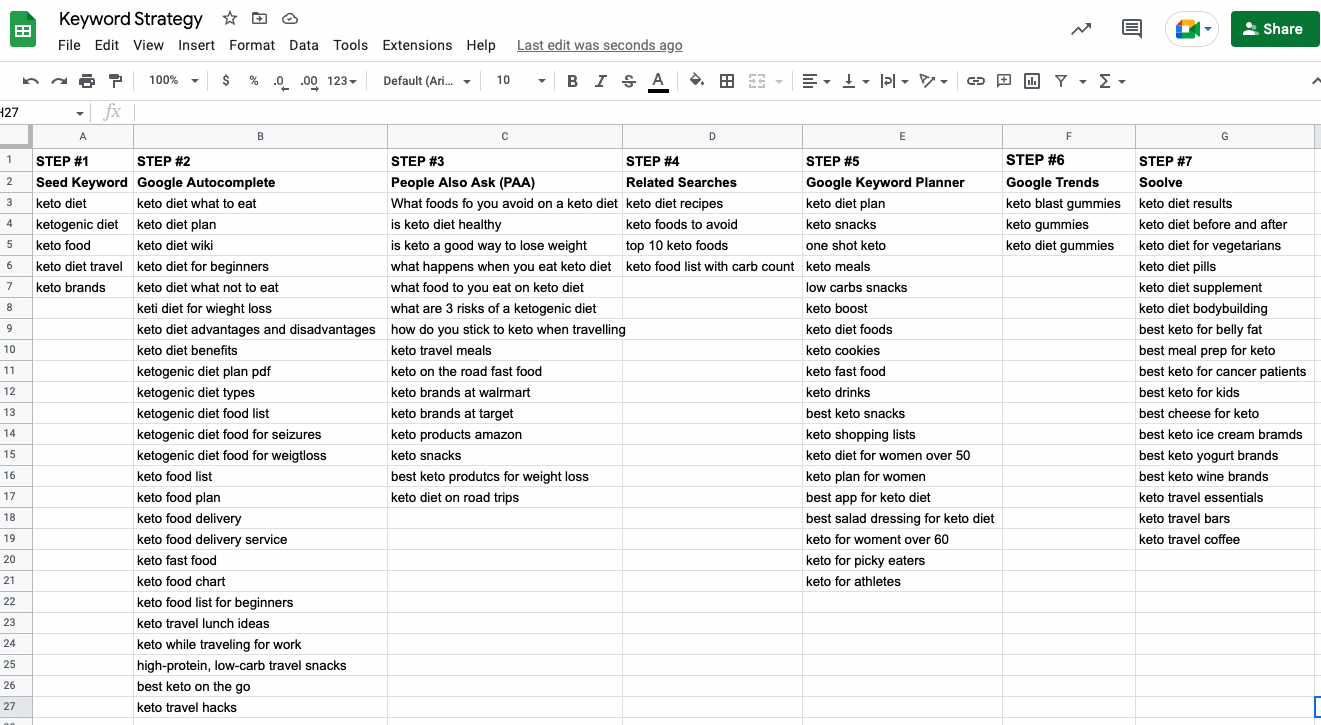Insert a chart
This screenshot has height=725, width=1321.
click(1032, 81)
